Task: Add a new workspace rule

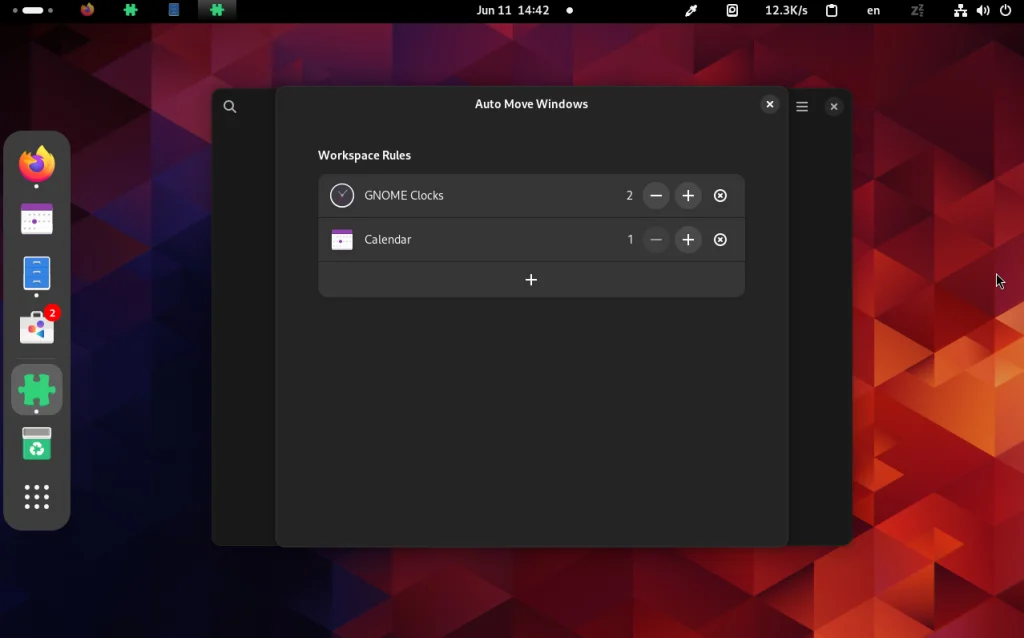Action: pos(531,280)
